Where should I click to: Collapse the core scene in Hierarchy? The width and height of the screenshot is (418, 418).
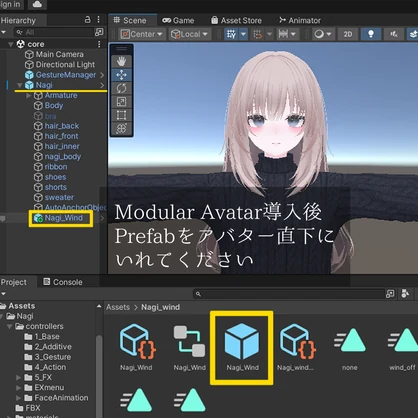(11, 44)
